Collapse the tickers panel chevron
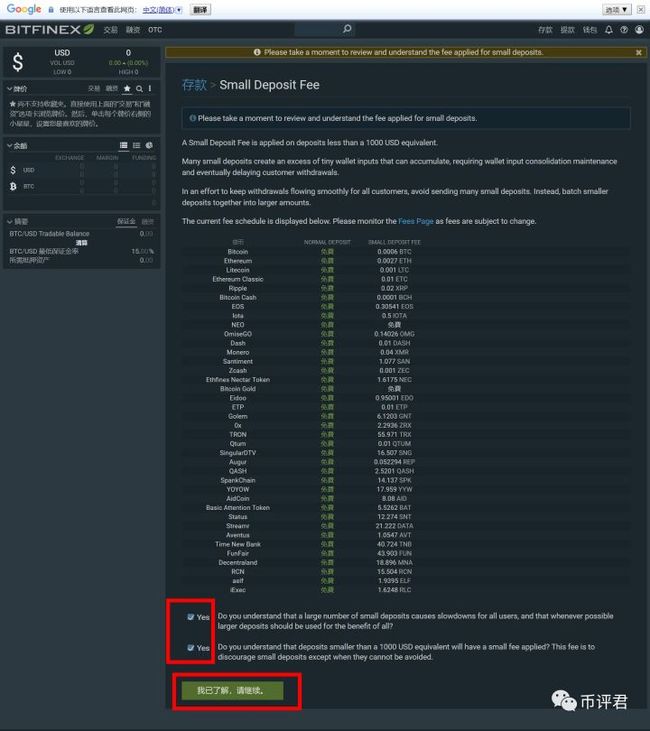 pyautogui.click(x=9, y=89)
